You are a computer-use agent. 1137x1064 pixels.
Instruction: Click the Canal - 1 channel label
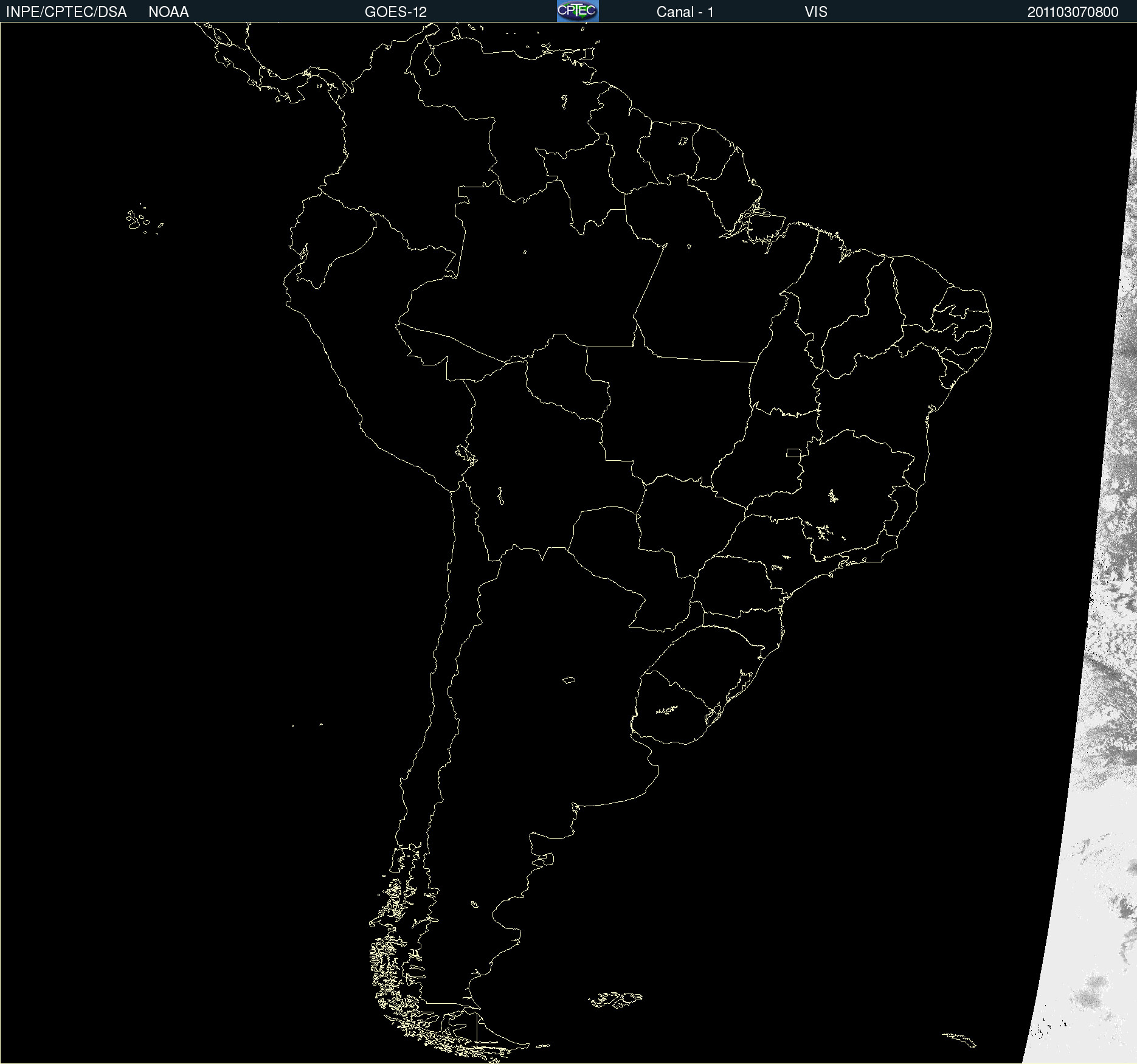tap(685, 12)
